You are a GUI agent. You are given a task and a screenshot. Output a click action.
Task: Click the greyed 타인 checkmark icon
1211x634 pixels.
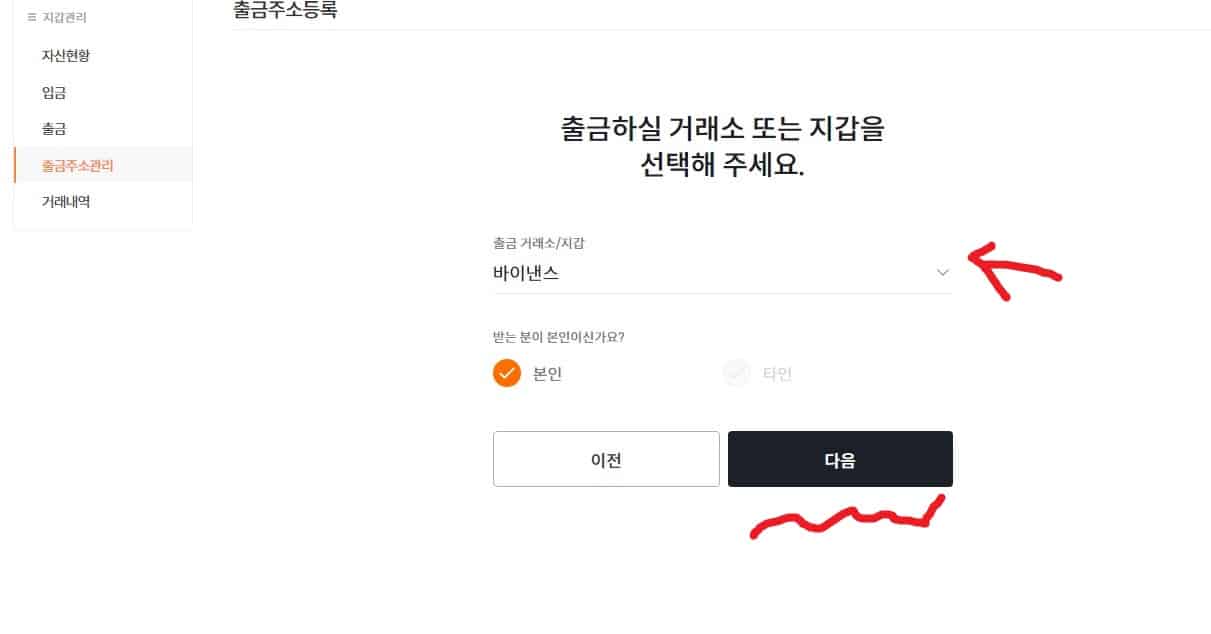pos(736,374)
